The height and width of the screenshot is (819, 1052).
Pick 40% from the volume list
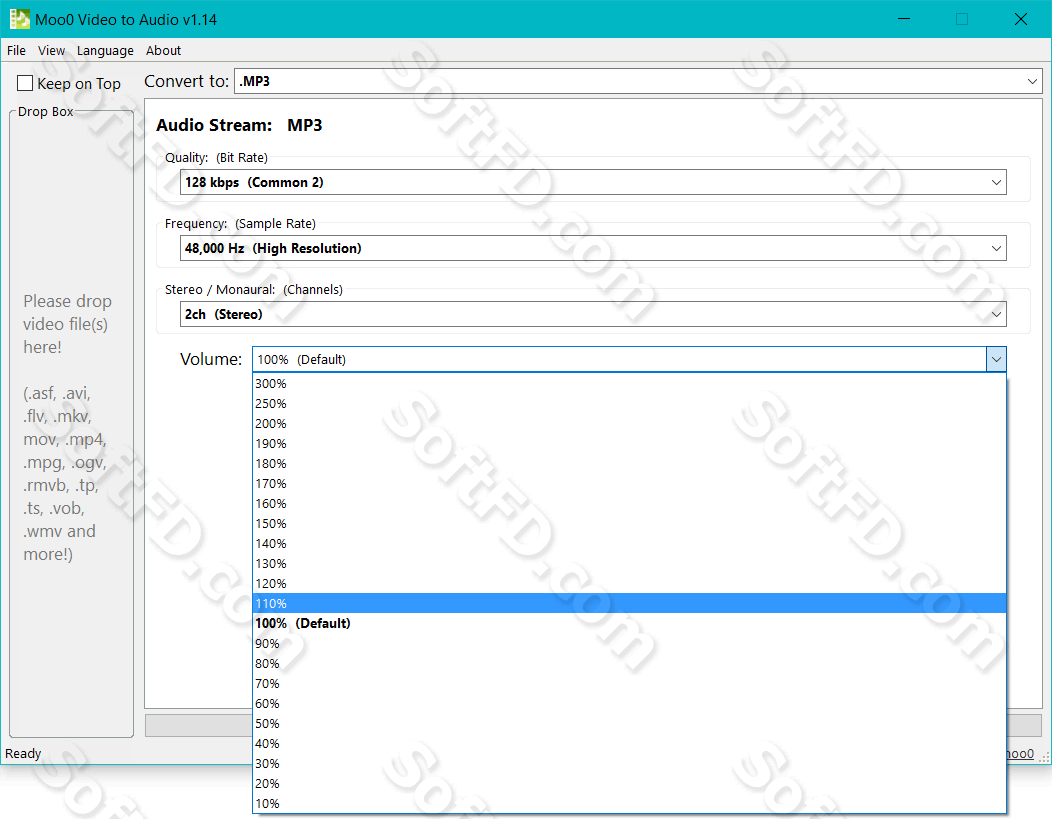pyautogui.click(x=629, y=743)
